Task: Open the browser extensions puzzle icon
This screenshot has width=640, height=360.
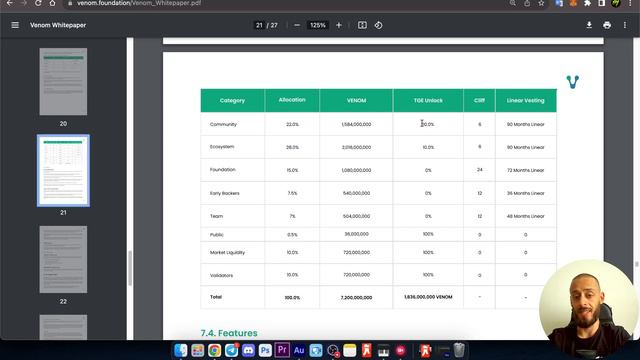Action: [587, 3]
